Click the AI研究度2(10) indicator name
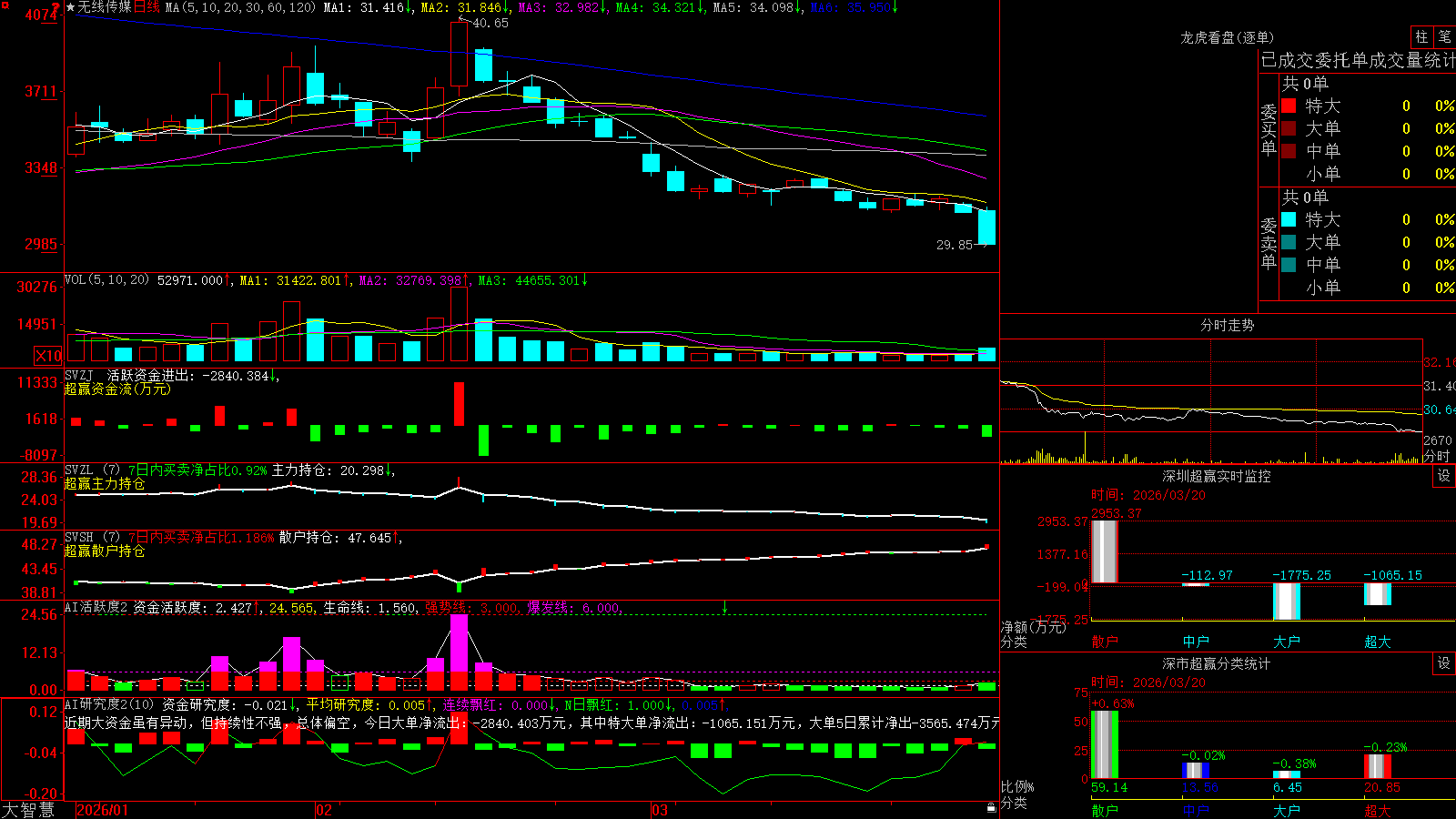The height and width of the screenshot is (819, 1456). 109,704
